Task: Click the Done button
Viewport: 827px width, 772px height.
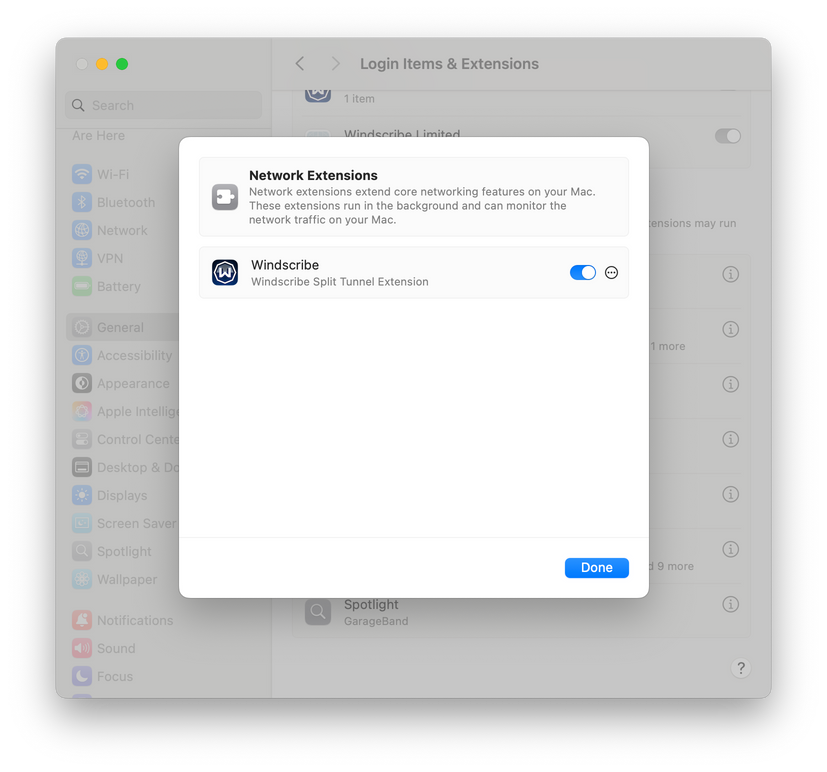Action: pos(596,567)
